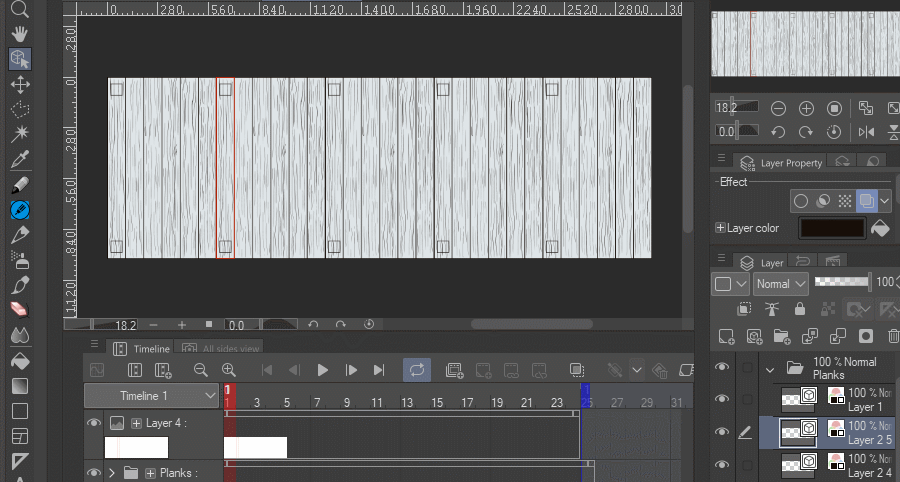Screen dimensions: 900x482
Task: Select the Auto select magic wand tool
Action: [20, 134]
